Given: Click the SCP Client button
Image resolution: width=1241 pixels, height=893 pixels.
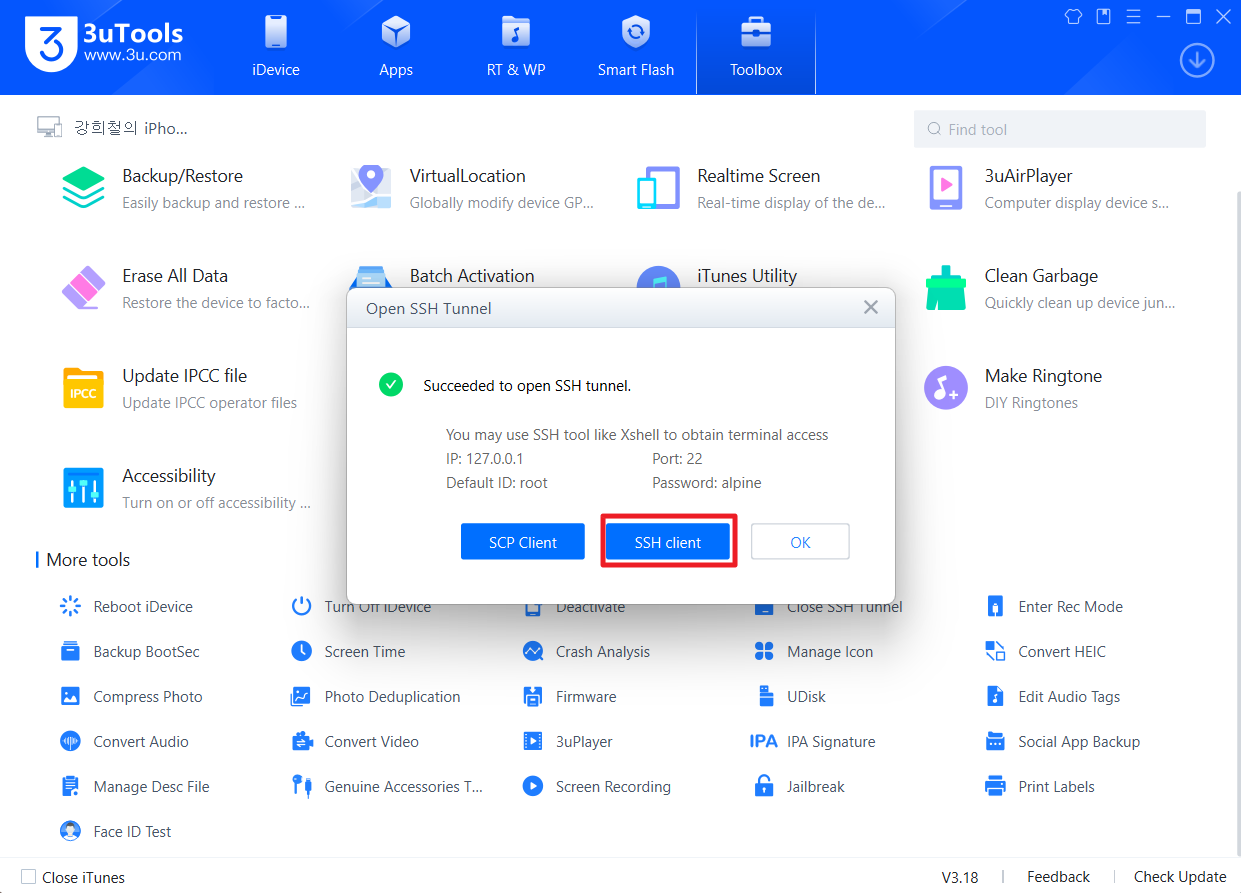Looking at the screenshot, I should coord(523,542).
